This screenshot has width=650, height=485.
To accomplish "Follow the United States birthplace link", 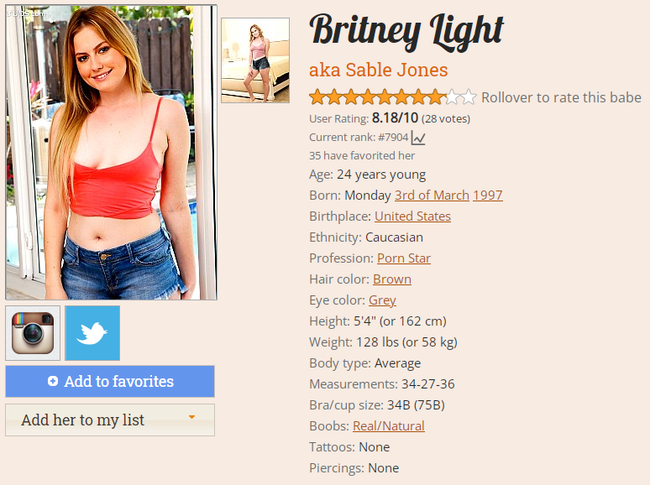I will click(x=412, y=216).
